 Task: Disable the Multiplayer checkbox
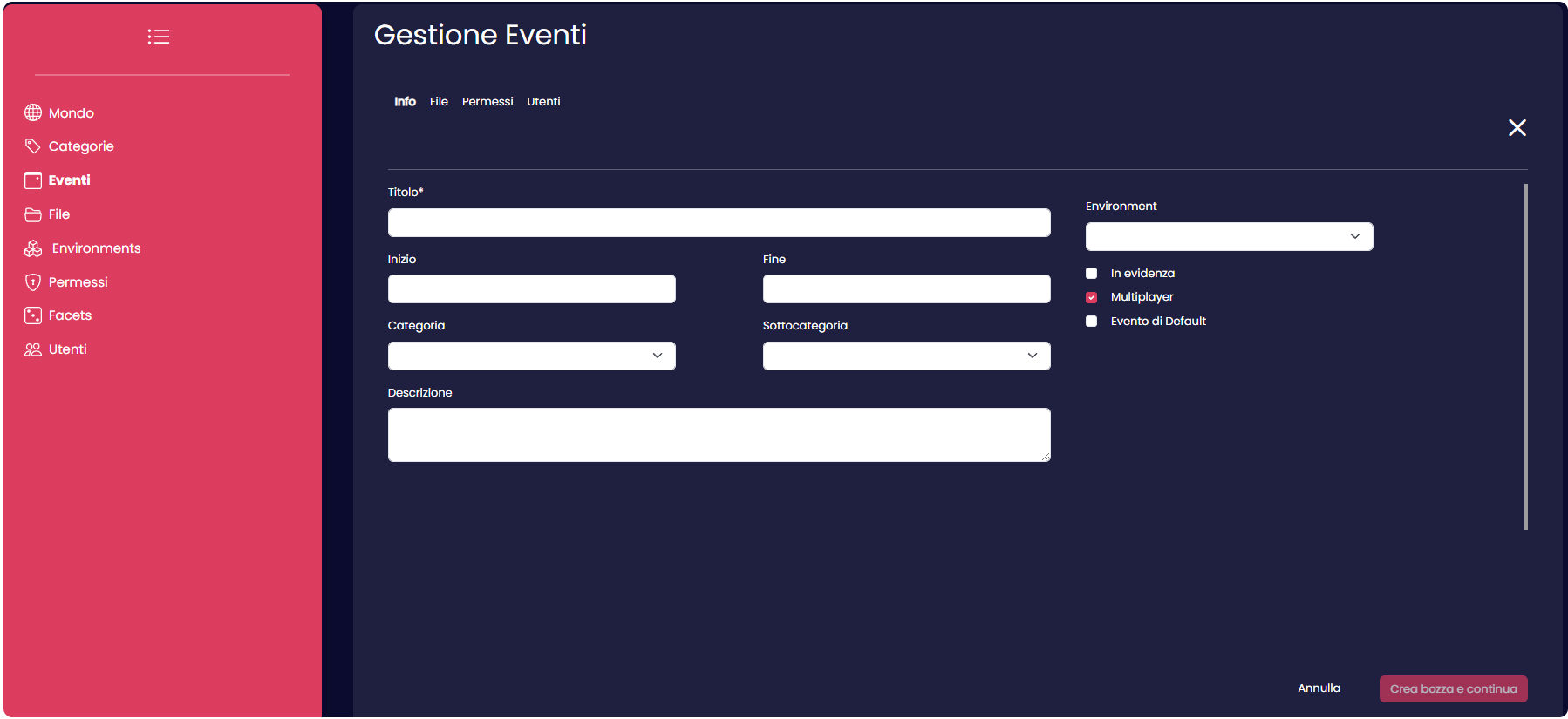1091,296
